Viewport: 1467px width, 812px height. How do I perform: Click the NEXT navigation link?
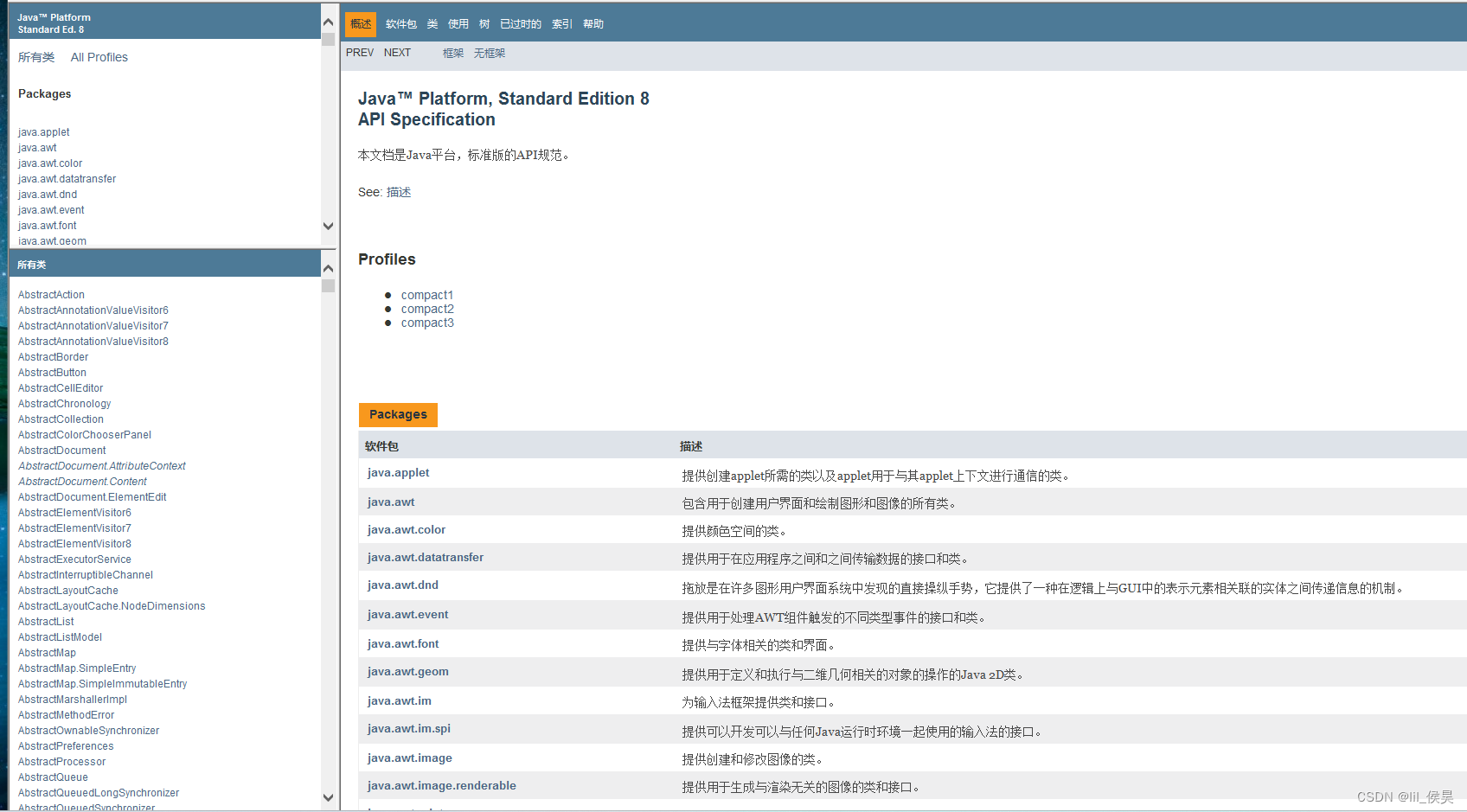pos(397,52)
